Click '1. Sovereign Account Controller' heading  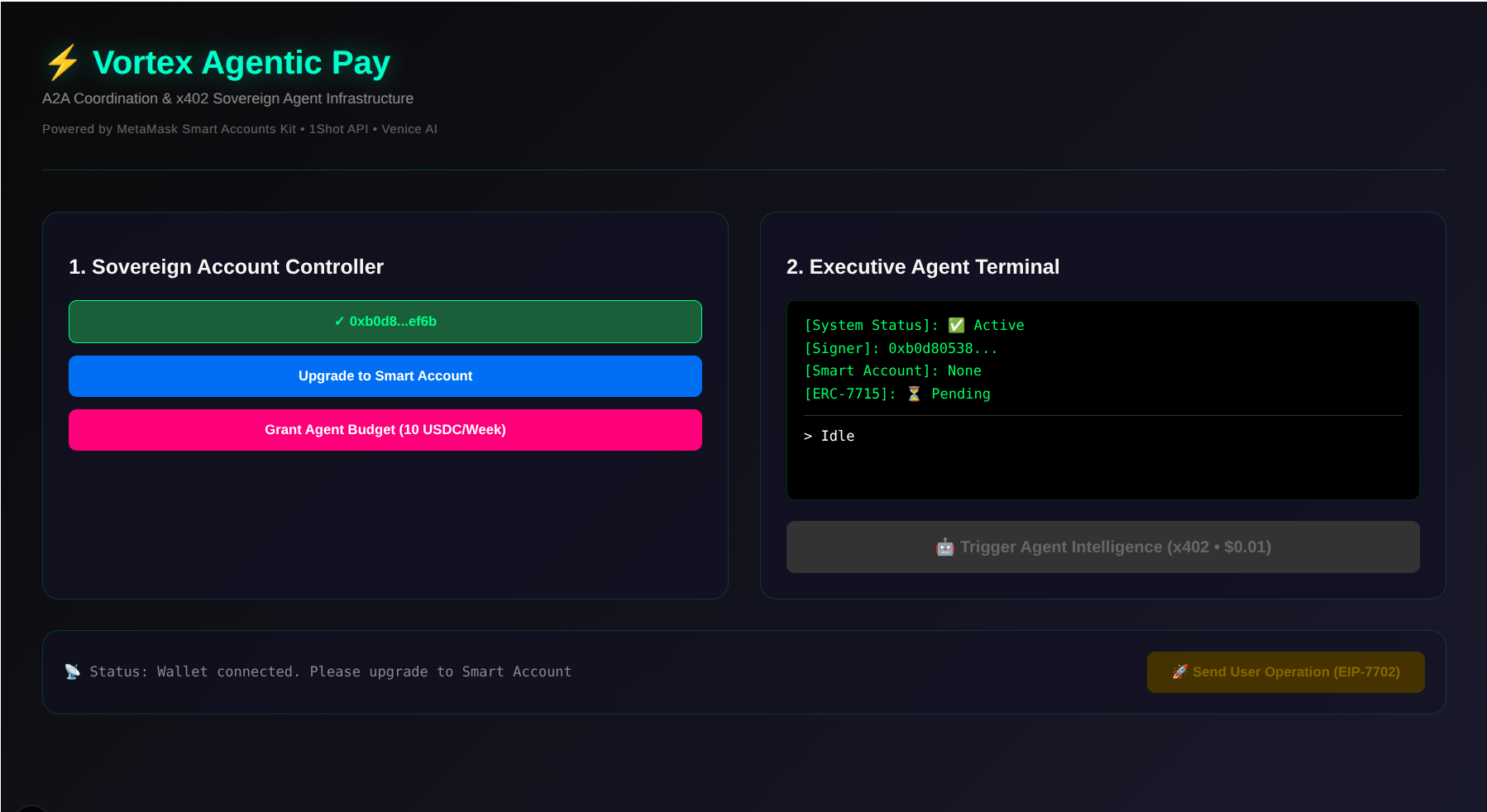(226, 267)
